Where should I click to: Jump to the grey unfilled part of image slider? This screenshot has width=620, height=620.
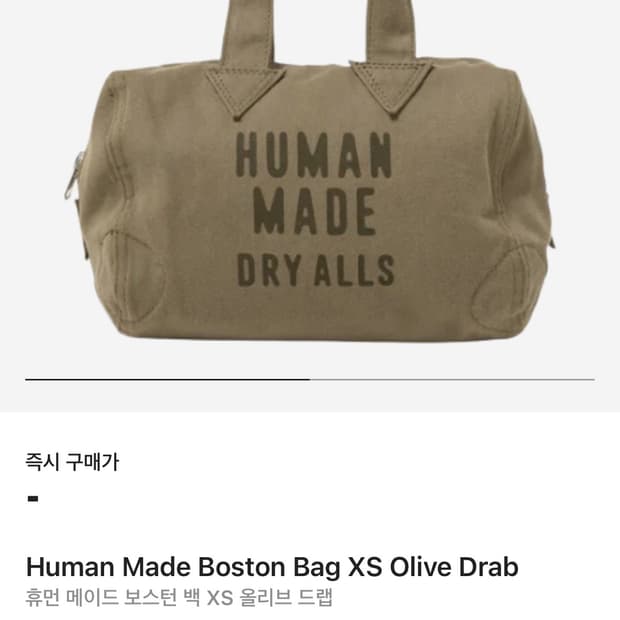[452, 379]
